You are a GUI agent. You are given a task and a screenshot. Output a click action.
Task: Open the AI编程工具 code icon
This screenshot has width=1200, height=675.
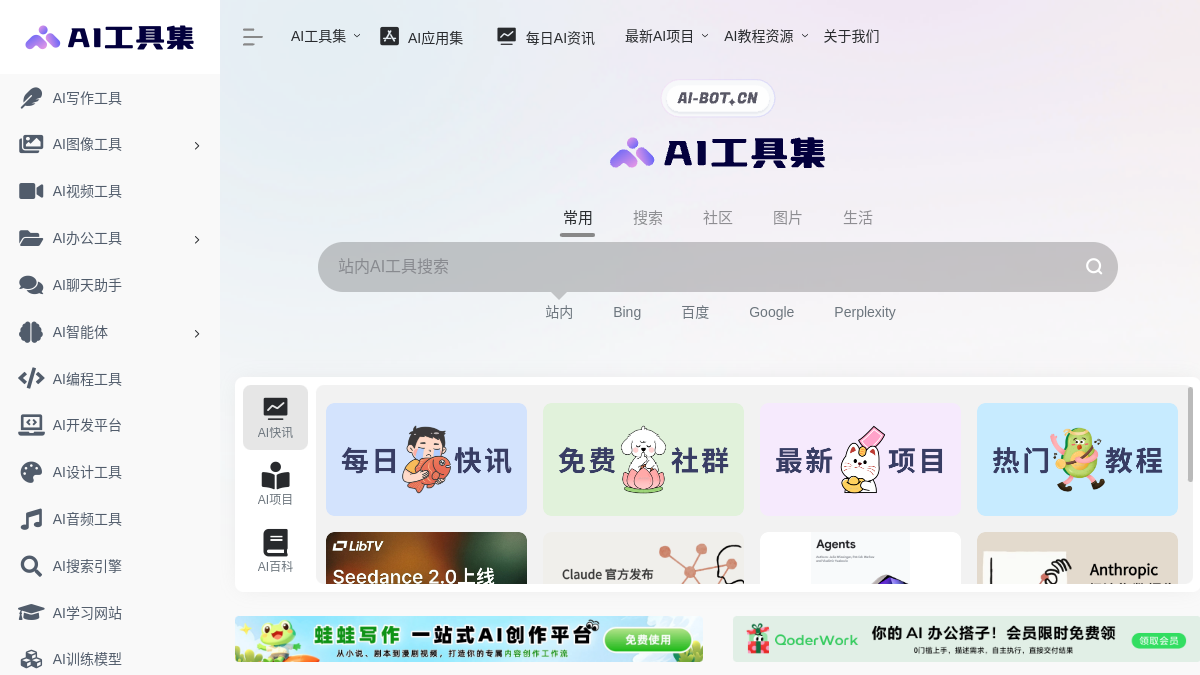[31, 378]
